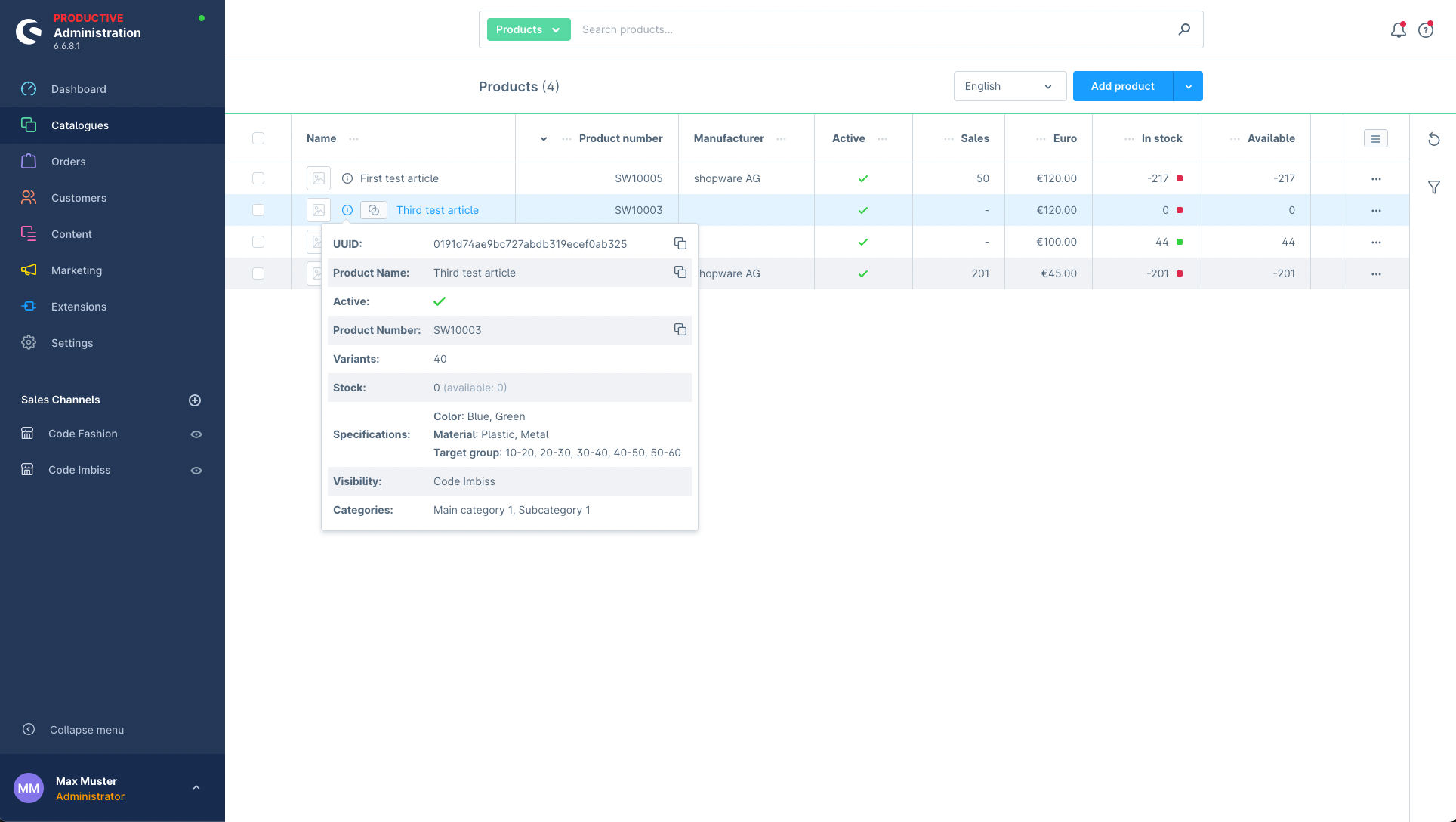Select the First test article checkbox

[x=258, y=178]
